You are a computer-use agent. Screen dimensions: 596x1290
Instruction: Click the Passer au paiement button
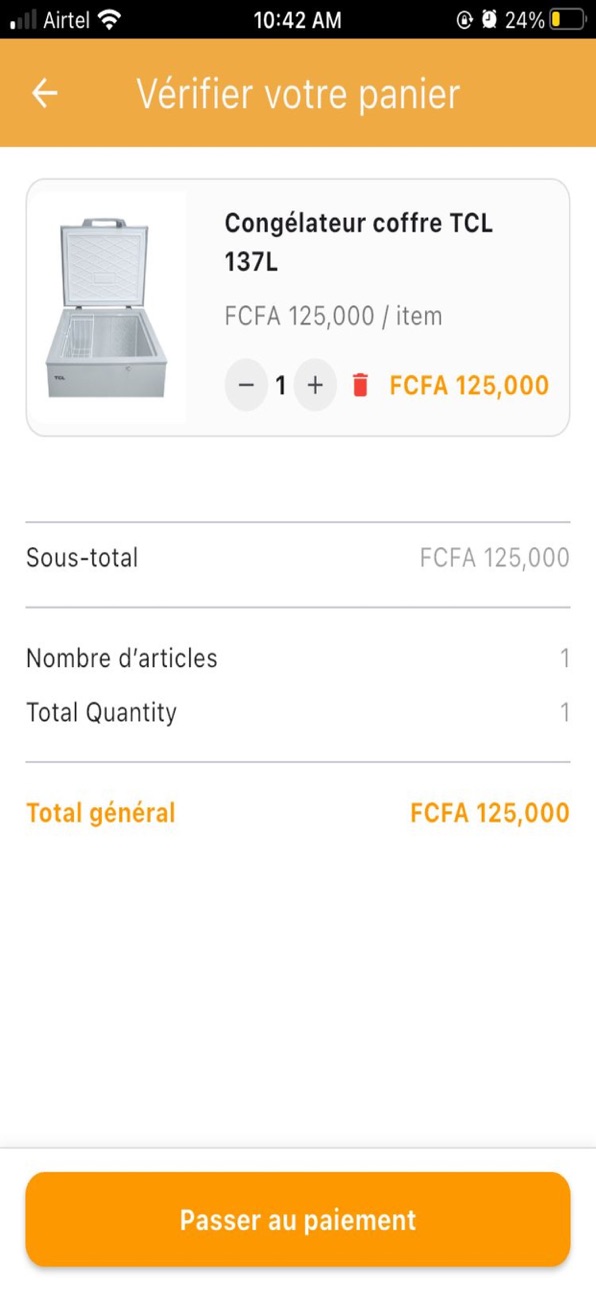pyautogui.click(x=298, y=1220)
